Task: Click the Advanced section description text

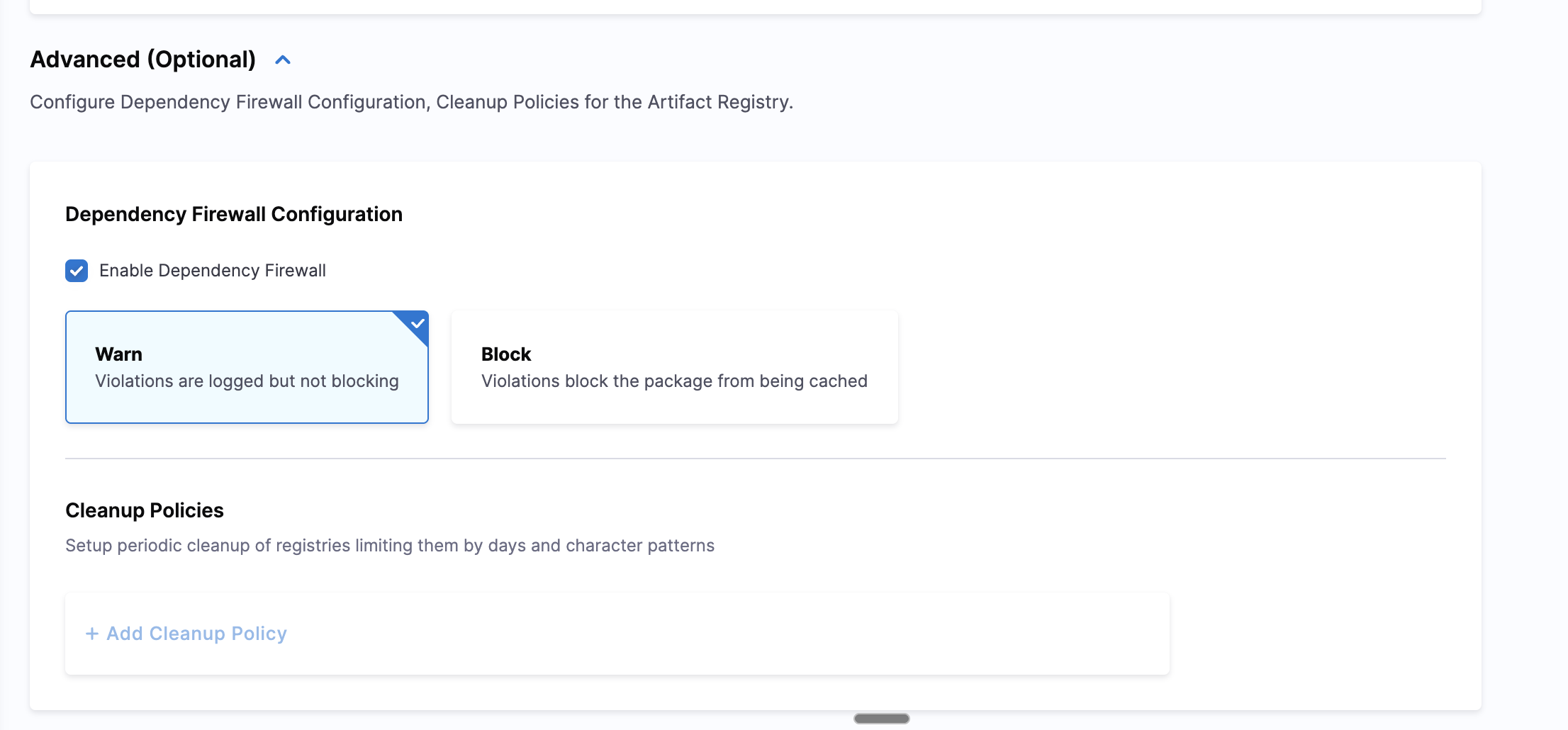Action: (411, 102)
